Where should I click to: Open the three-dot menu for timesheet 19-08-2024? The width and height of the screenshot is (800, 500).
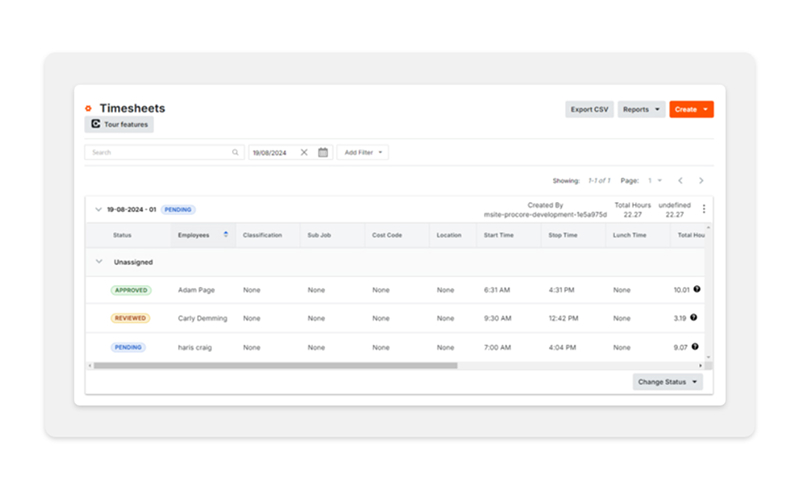[703, 209]
